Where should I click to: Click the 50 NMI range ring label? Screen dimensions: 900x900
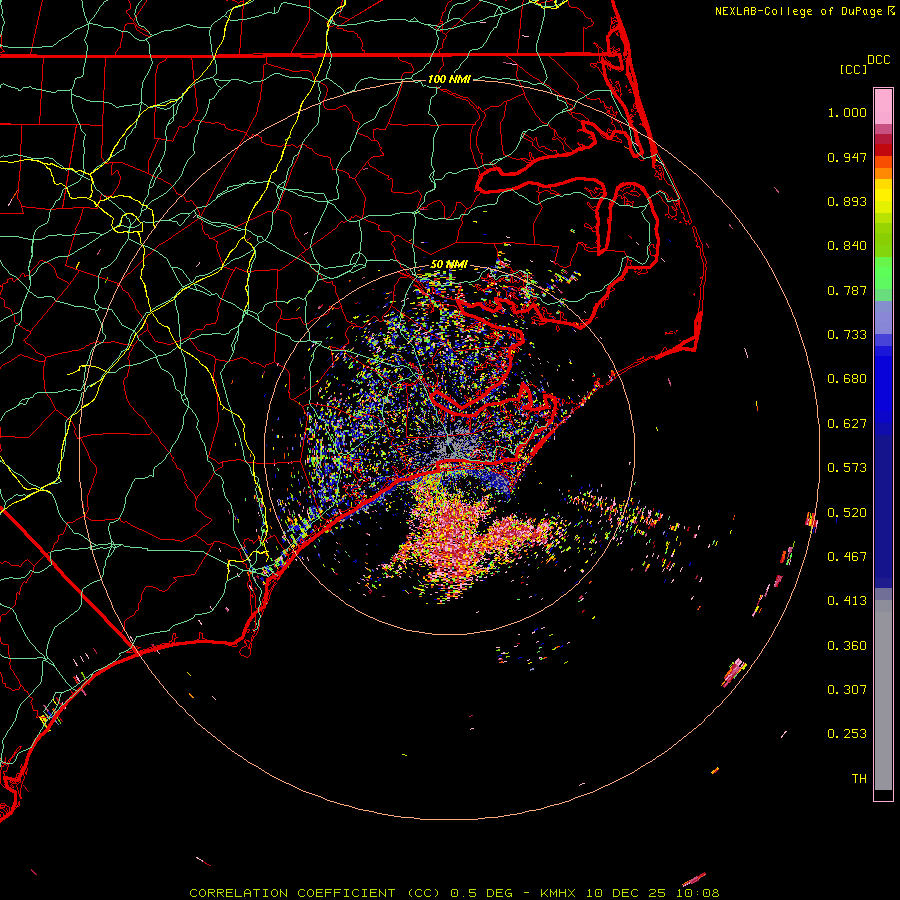click(449, 264)
